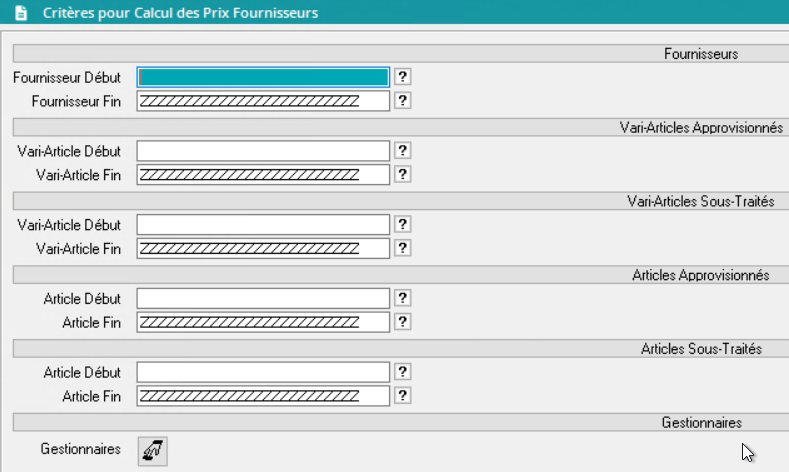789x472 pixels.
Task: Open lookup help for Fournisseur Fin
Action: point(403,100)
